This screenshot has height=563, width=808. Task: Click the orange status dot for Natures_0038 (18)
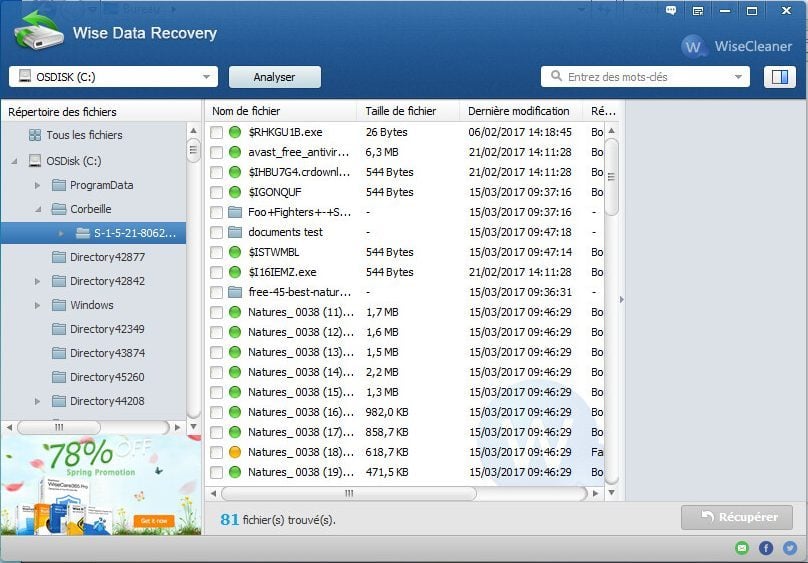point(235,452)
